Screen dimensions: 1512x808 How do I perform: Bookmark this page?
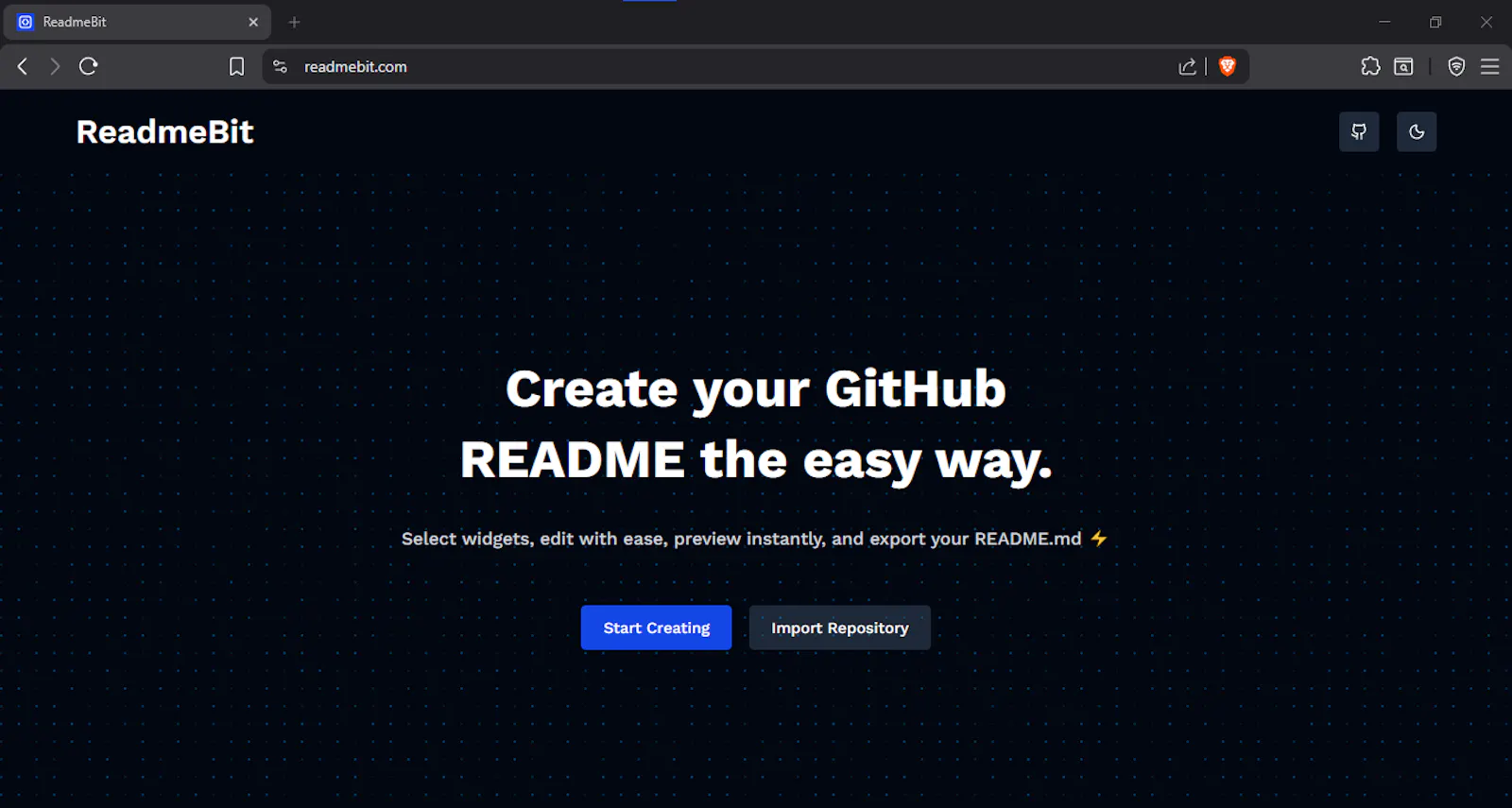tap(236, 66)
